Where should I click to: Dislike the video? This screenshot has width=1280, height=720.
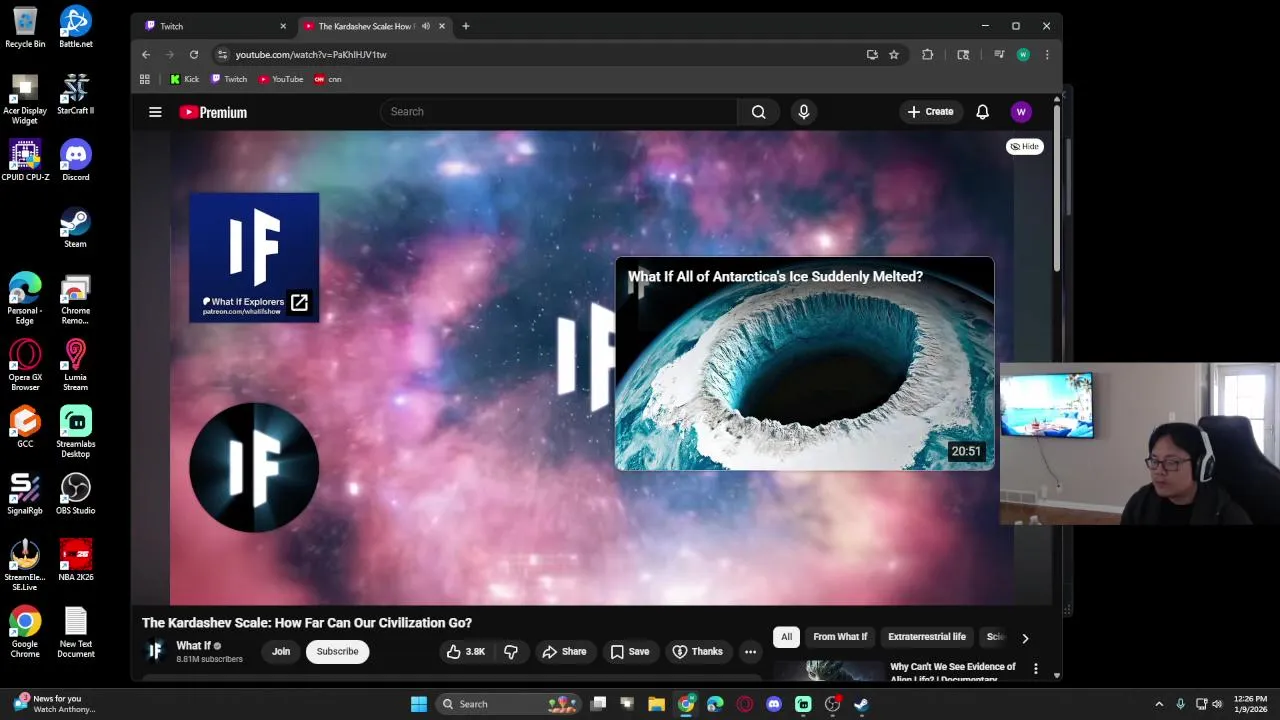point(511,651)
